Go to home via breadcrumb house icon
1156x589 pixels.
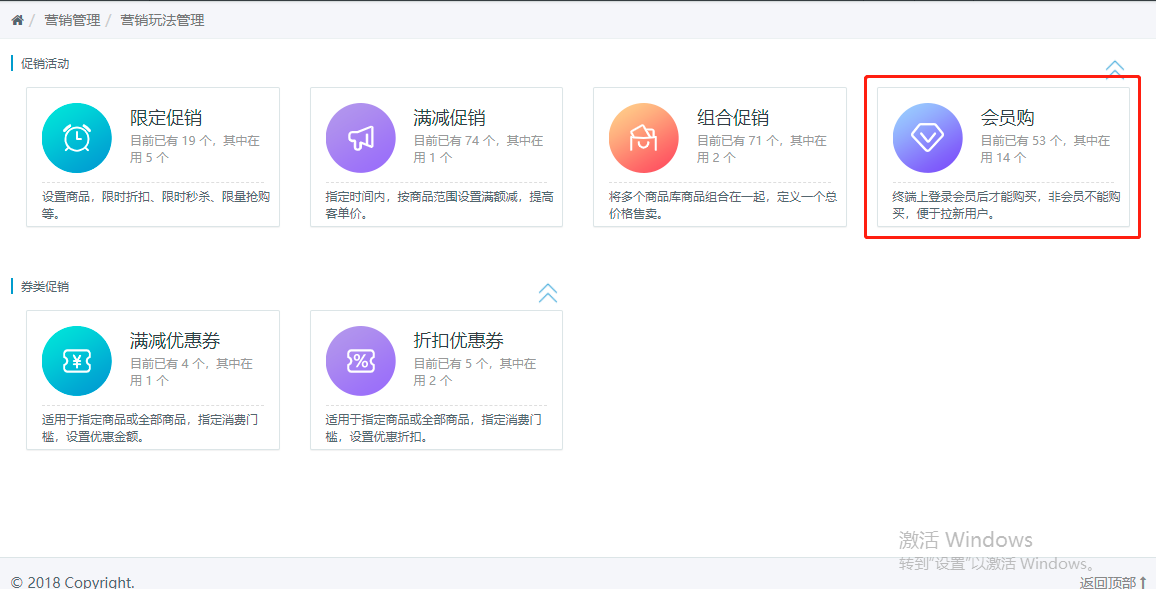click(x=18, y=20)
